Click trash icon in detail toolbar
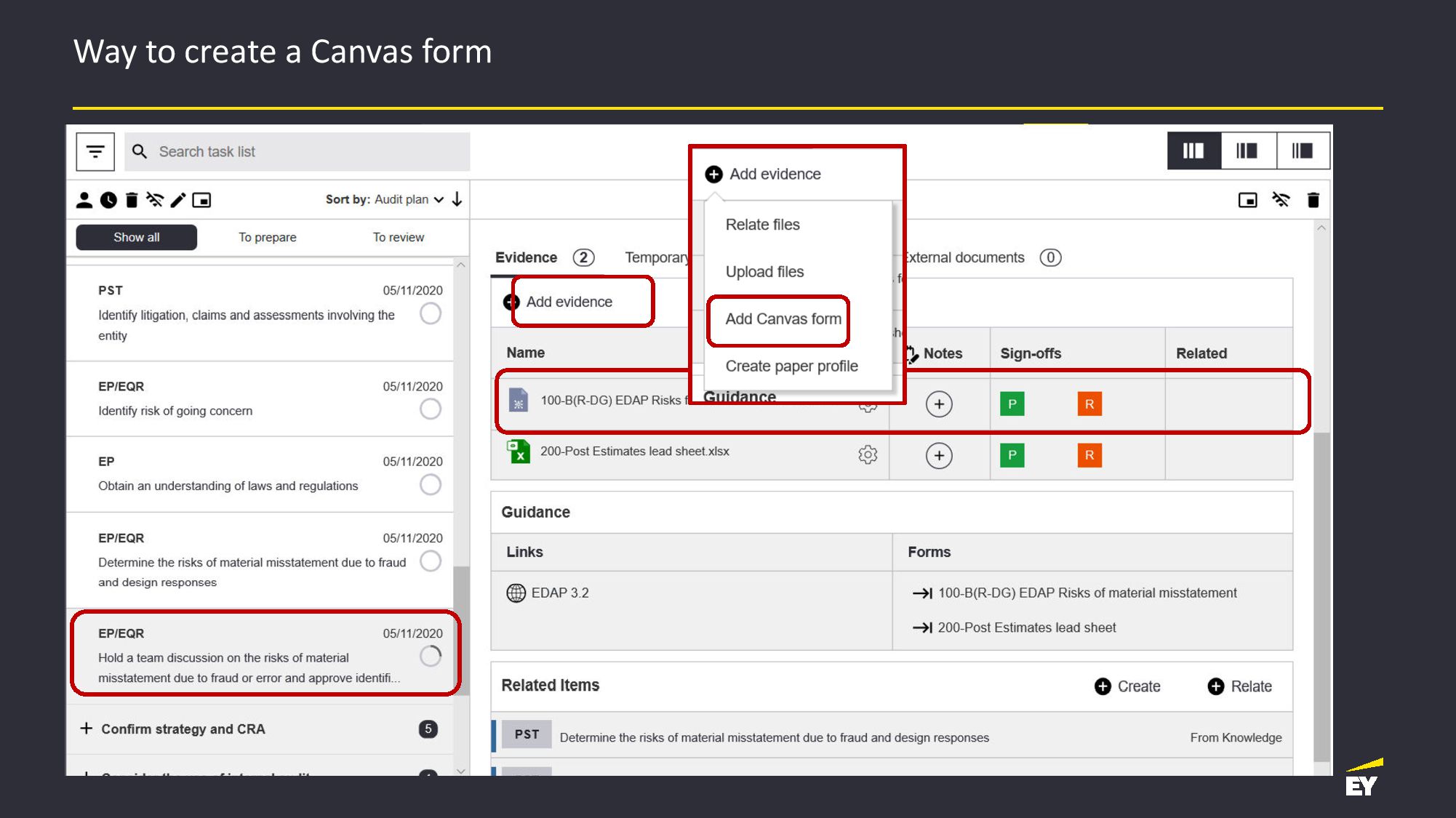This screenshot has height=818, width=1456. point(1313,200)
